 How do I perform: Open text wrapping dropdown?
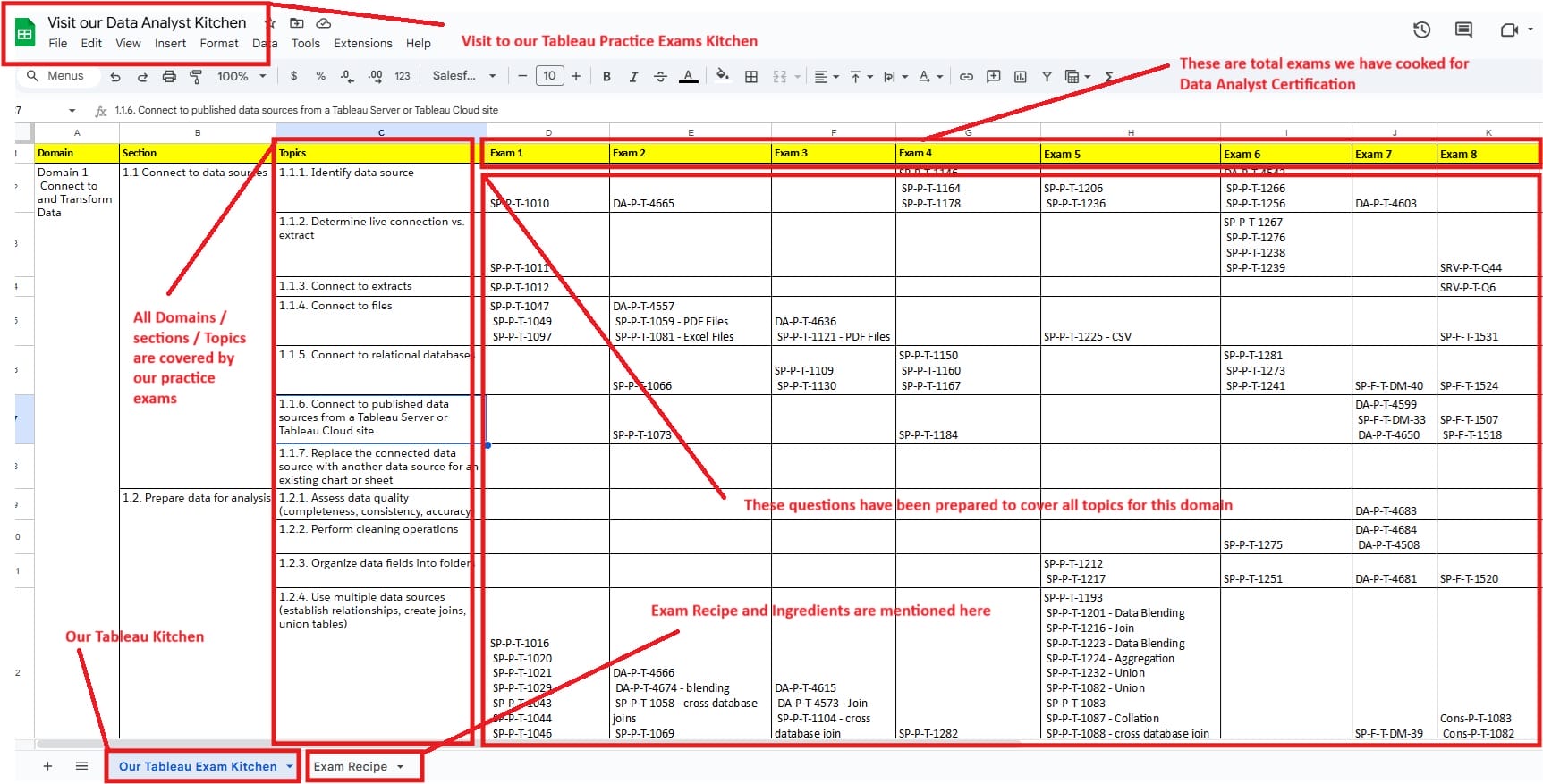pos(895,77)
